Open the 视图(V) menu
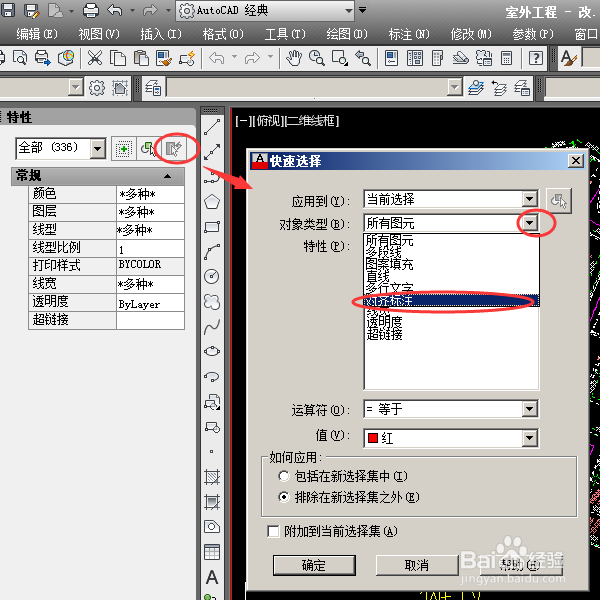Screen dimensions: 600x600 coord(99,34)
